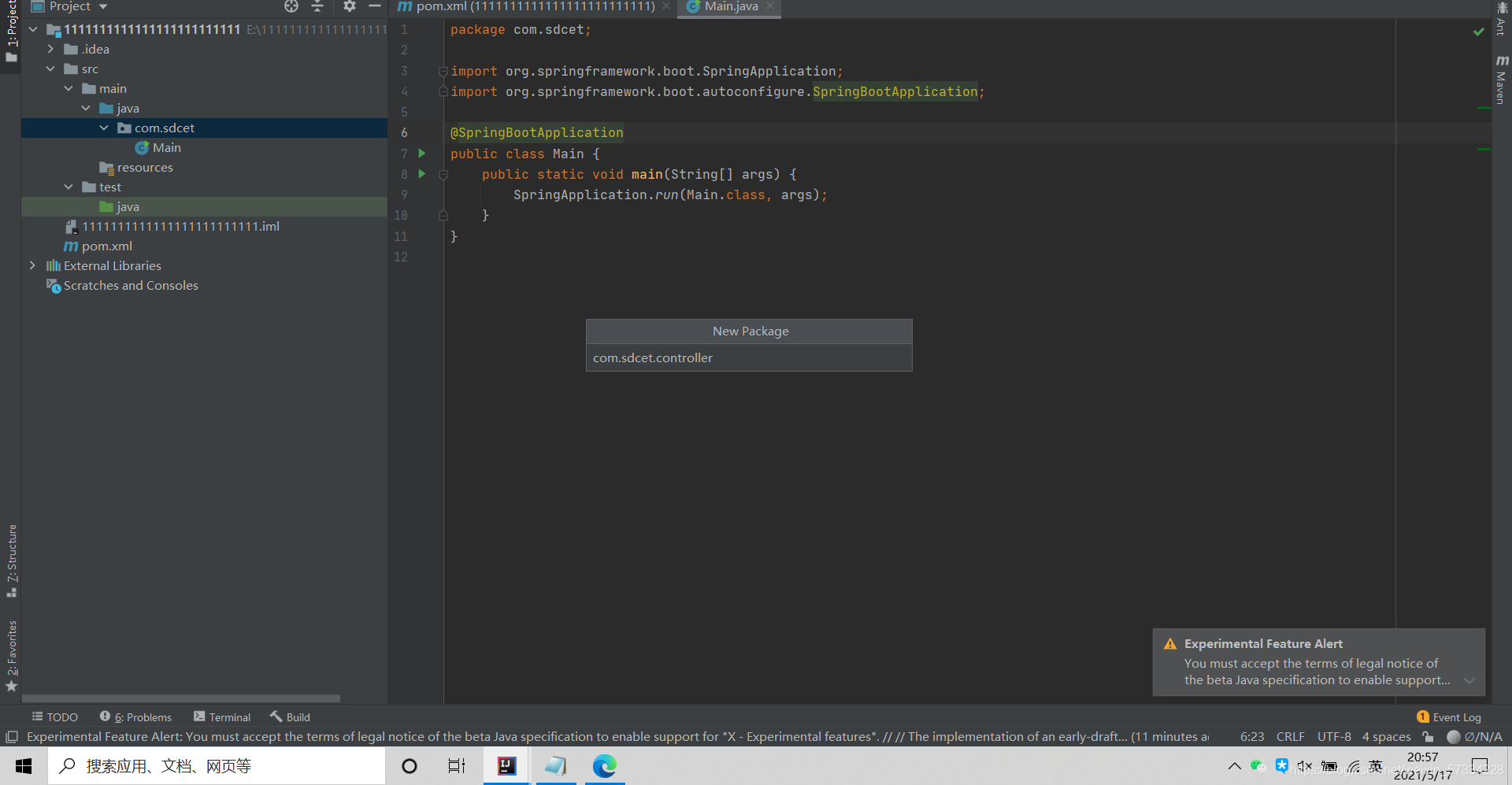The width and height of the screenshot is (1512, 785).
Task: Select the resources folder
Action: [x=135, y=167]
